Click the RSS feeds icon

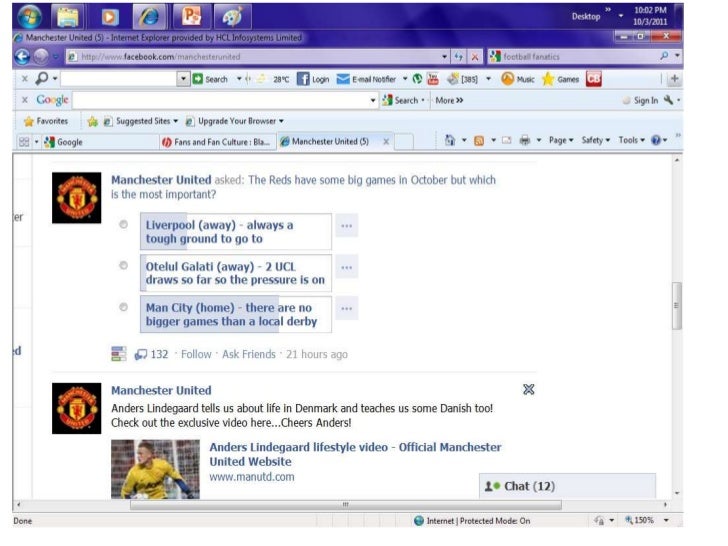tap(479, 140)
